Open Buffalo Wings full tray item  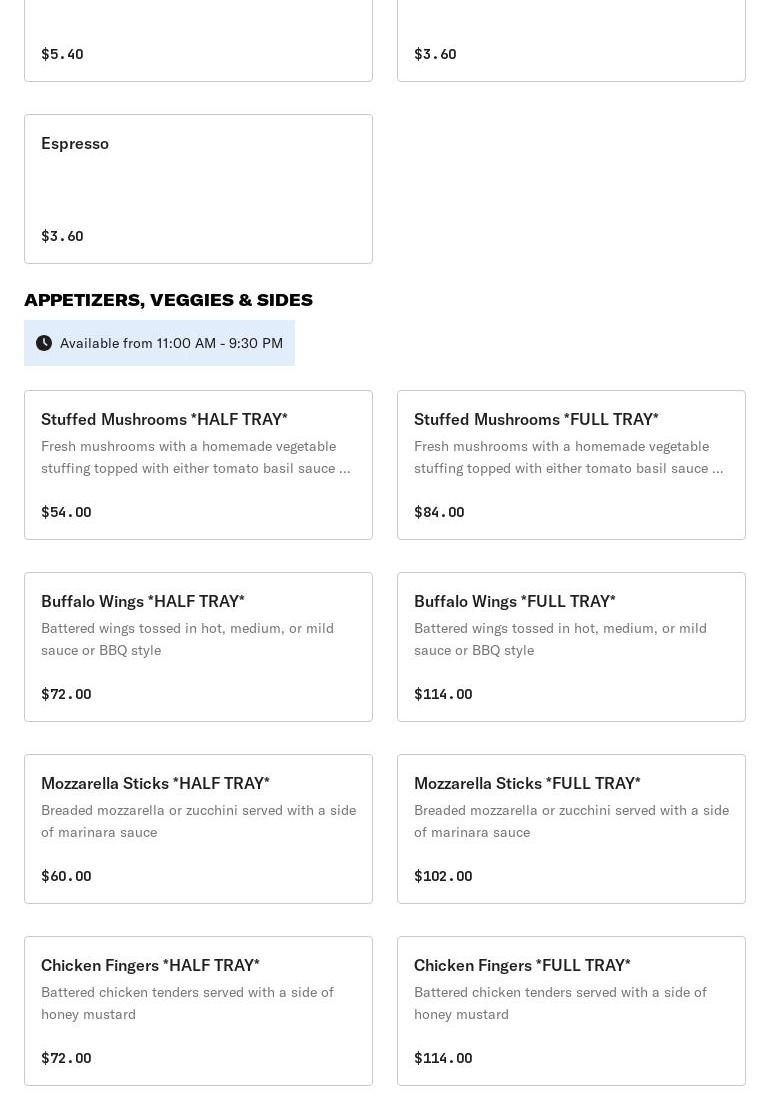[571, 647]
